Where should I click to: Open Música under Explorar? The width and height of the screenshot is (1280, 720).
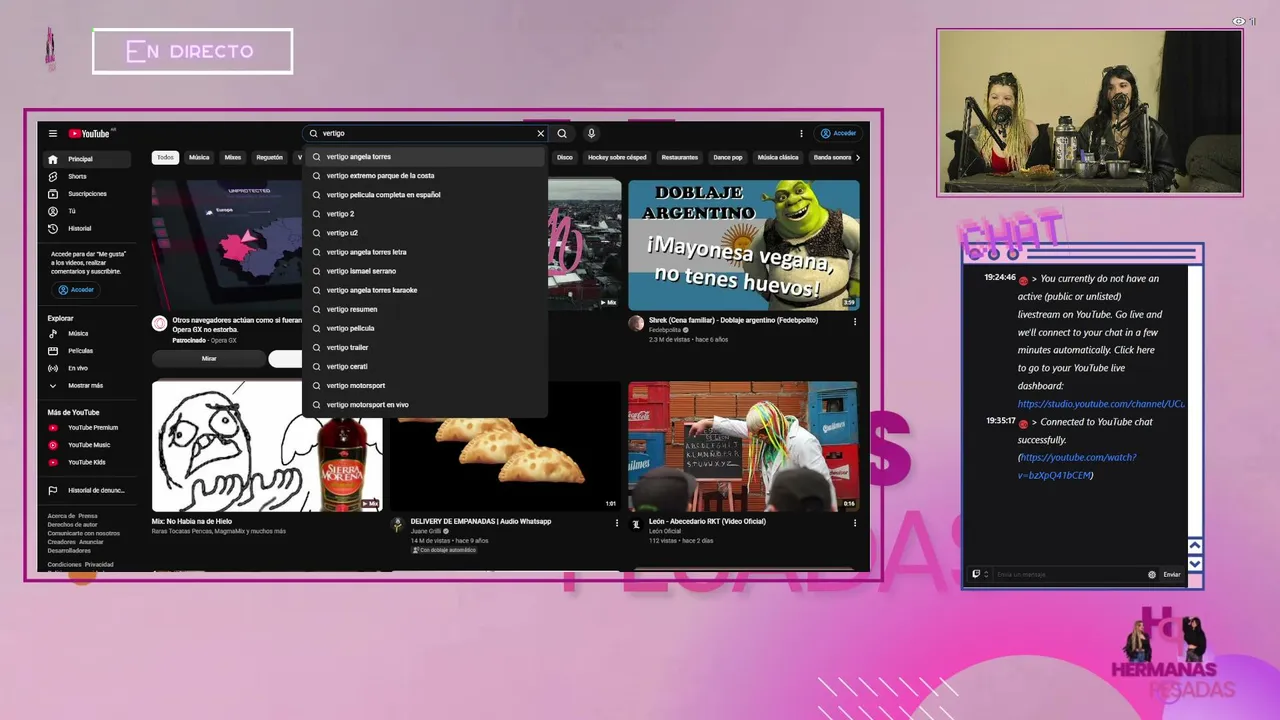pos(88,333)
